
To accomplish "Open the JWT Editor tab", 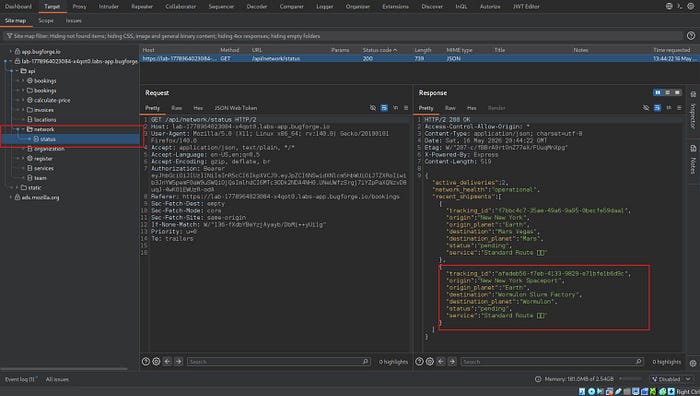I will point(526,7).
